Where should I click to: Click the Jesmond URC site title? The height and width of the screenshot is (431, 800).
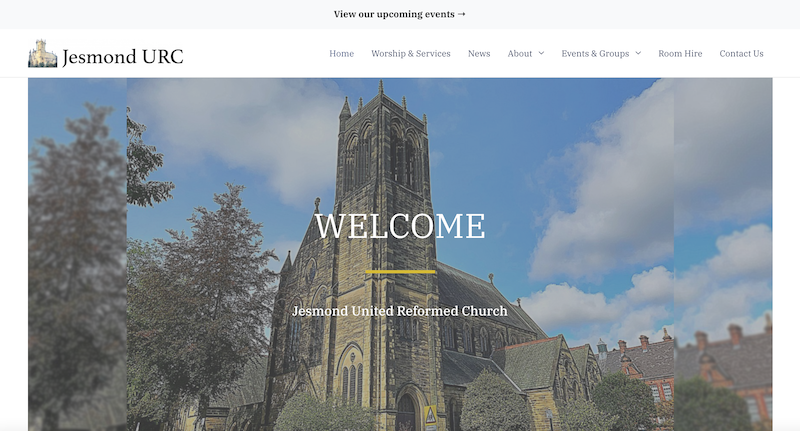click(x=122, y=56)
